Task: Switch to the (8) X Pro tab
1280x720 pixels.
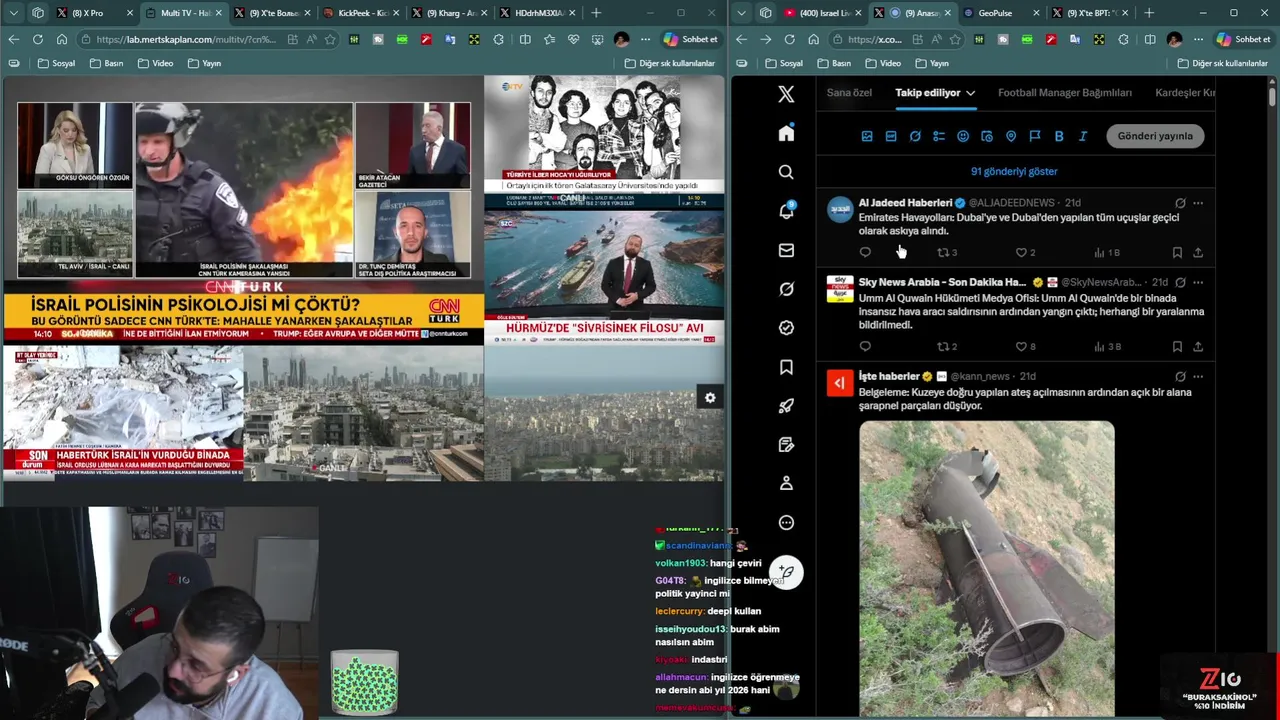Action: (x=95, y=13)
